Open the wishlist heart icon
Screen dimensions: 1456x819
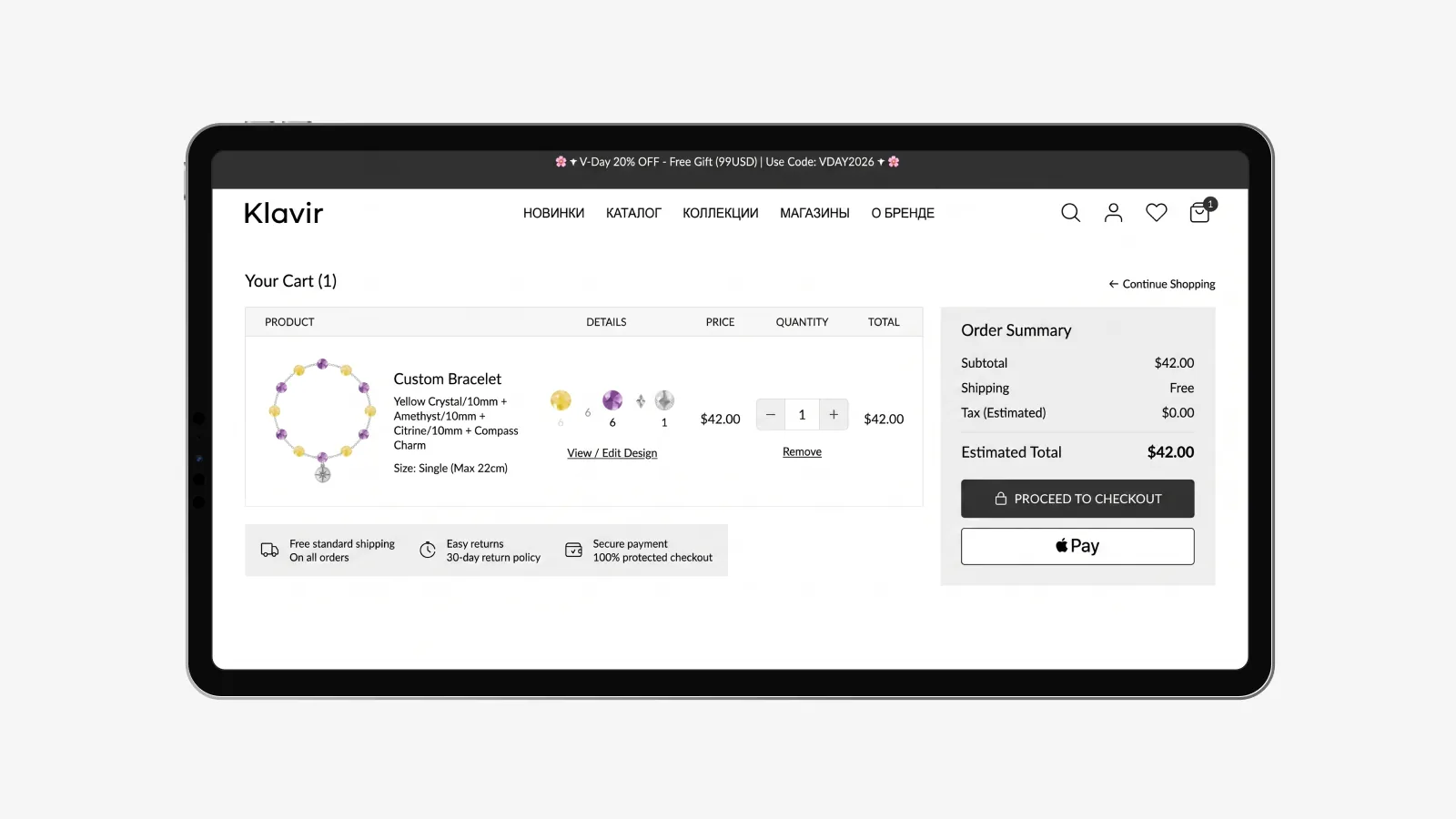(x=1156, y=213)
